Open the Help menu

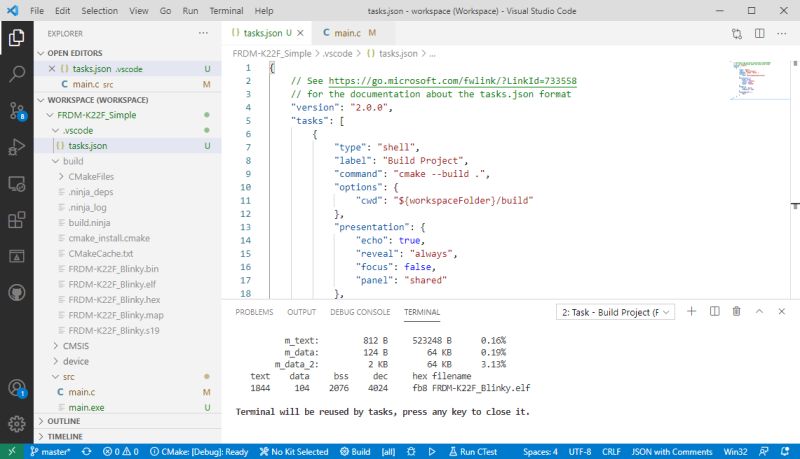coord(264,11)
